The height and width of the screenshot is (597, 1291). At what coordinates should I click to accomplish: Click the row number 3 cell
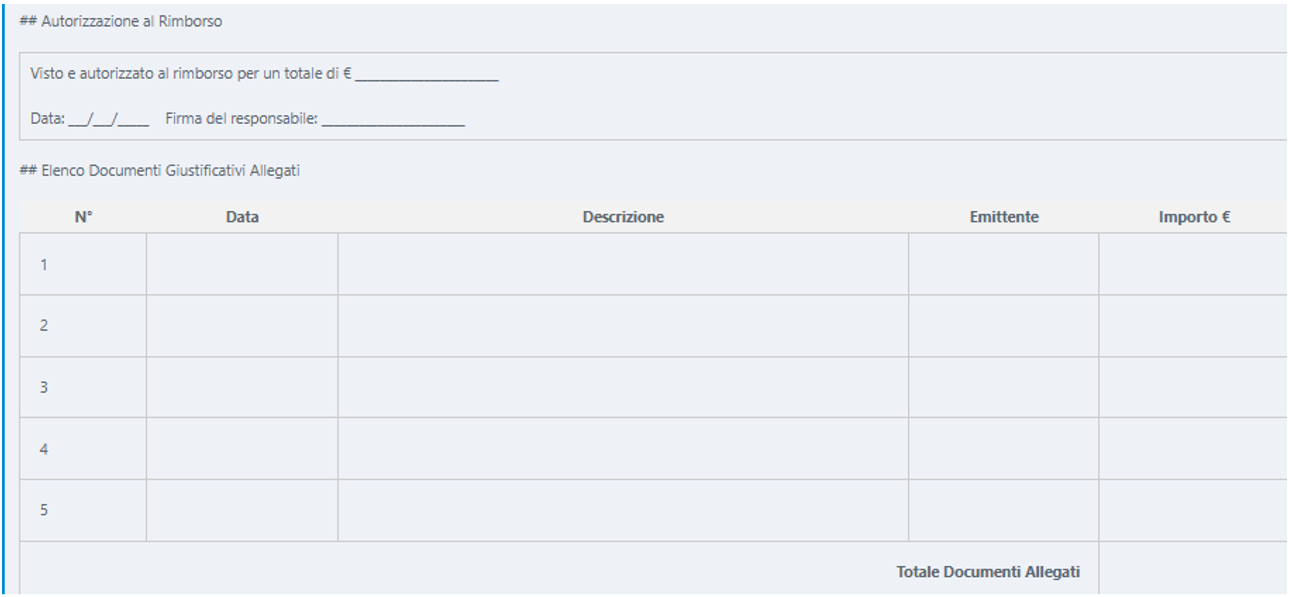tap(83, 387)
